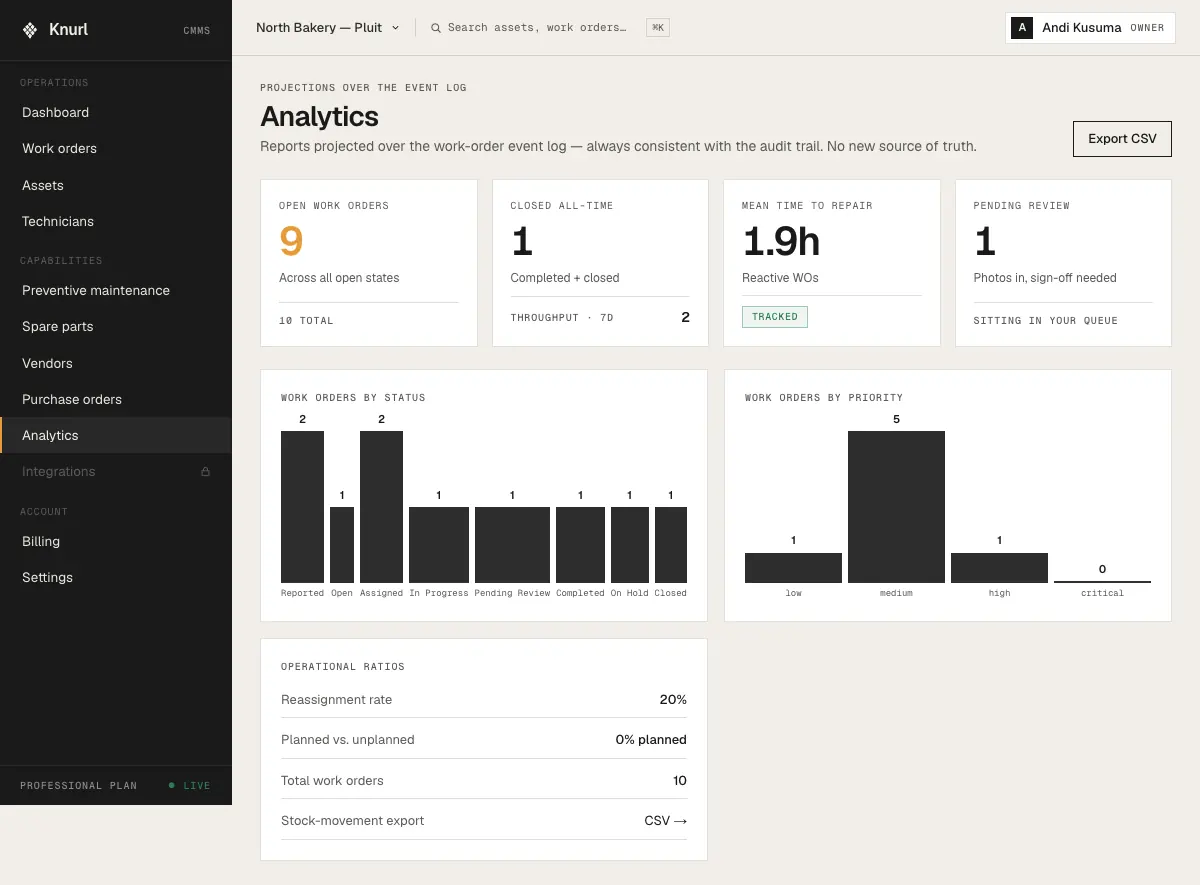Navigate to Technicians
This screenshot has height=885, width=1200.
pos(116,221)
